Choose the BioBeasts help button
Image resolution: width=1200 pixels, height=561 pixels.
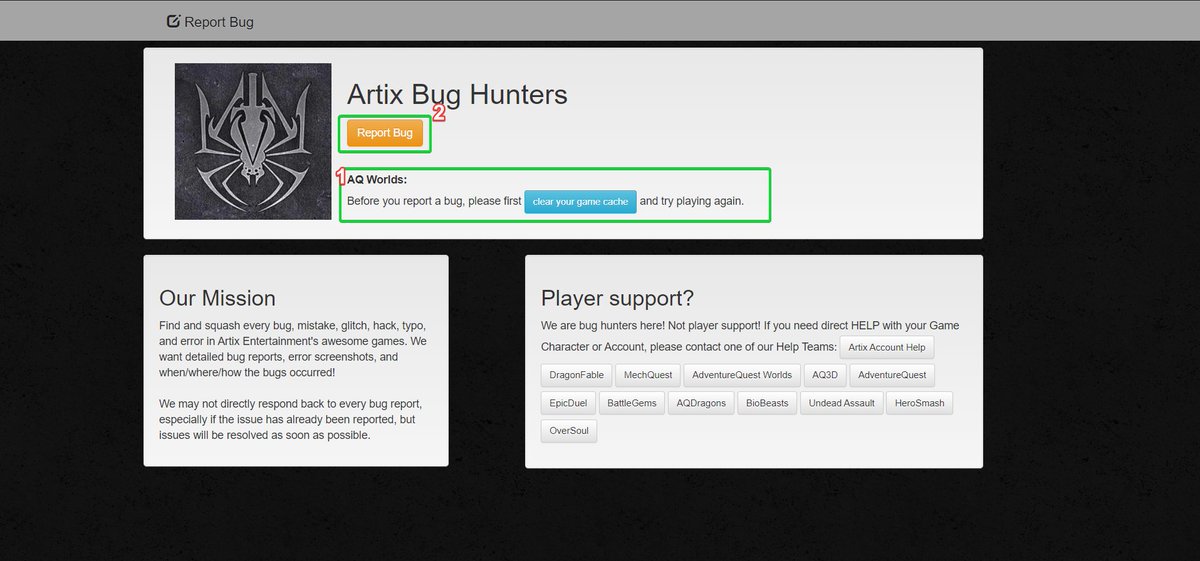point(768,403)
